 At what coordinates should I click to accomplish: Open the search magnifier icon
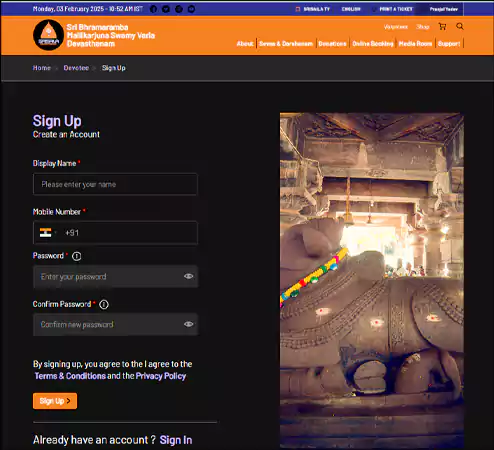[x=460, y=26]
